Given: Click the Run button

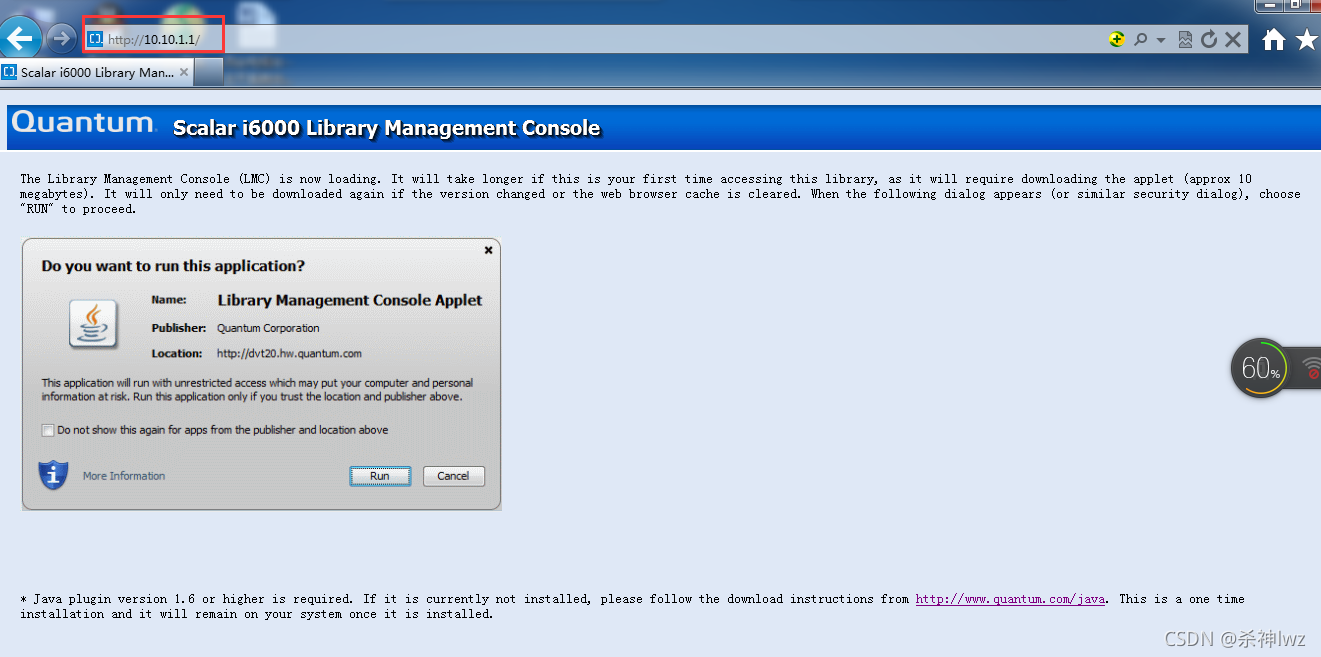Looking at the screenshot, I should (380, 476).
